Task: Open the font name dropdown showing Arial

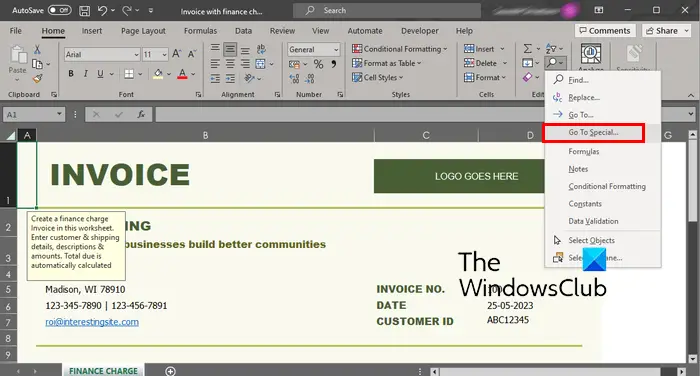Action: pyautogui.click(x=102, y=54)
